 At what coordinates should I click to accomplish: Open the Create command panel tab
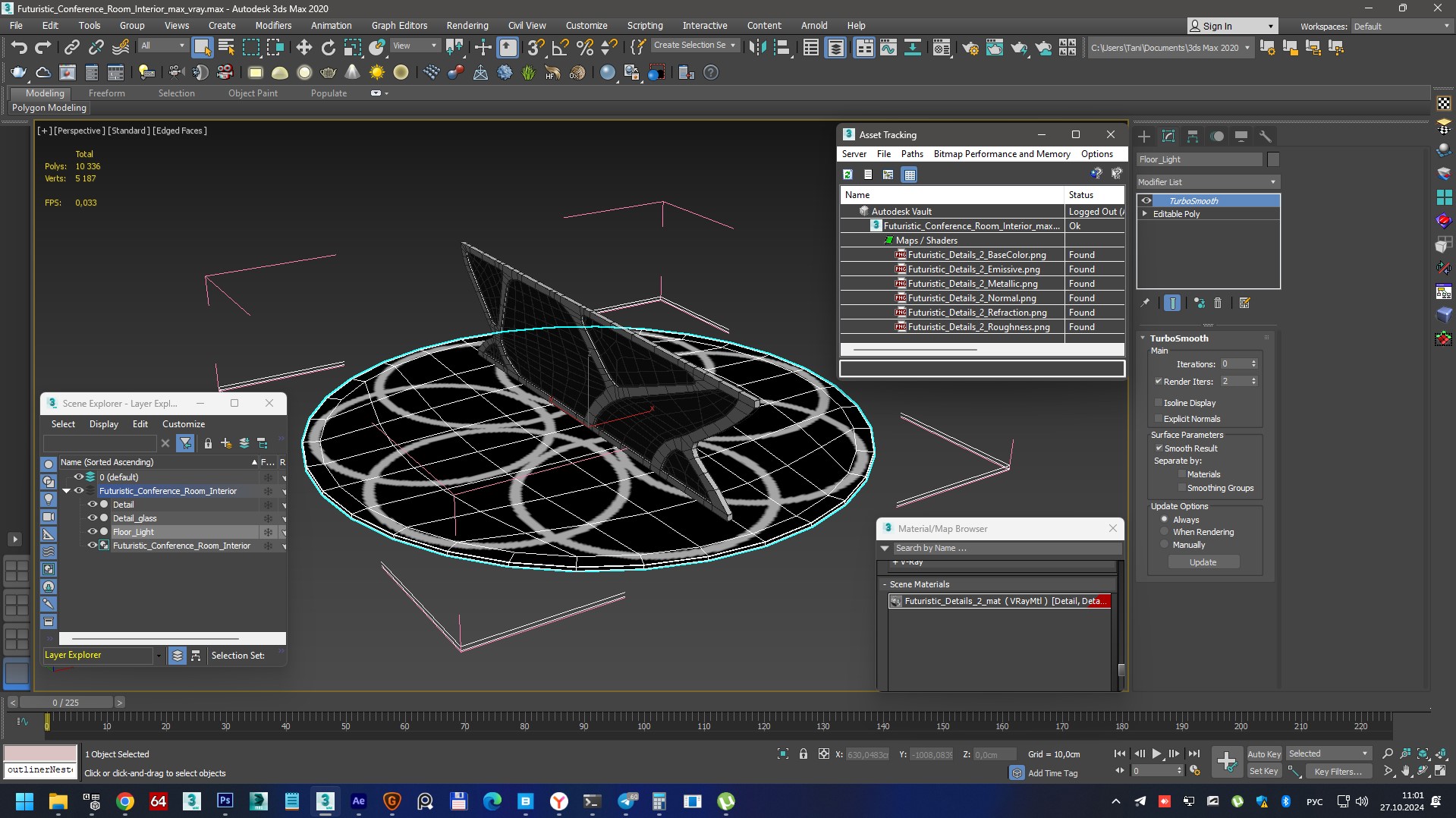1144,137
